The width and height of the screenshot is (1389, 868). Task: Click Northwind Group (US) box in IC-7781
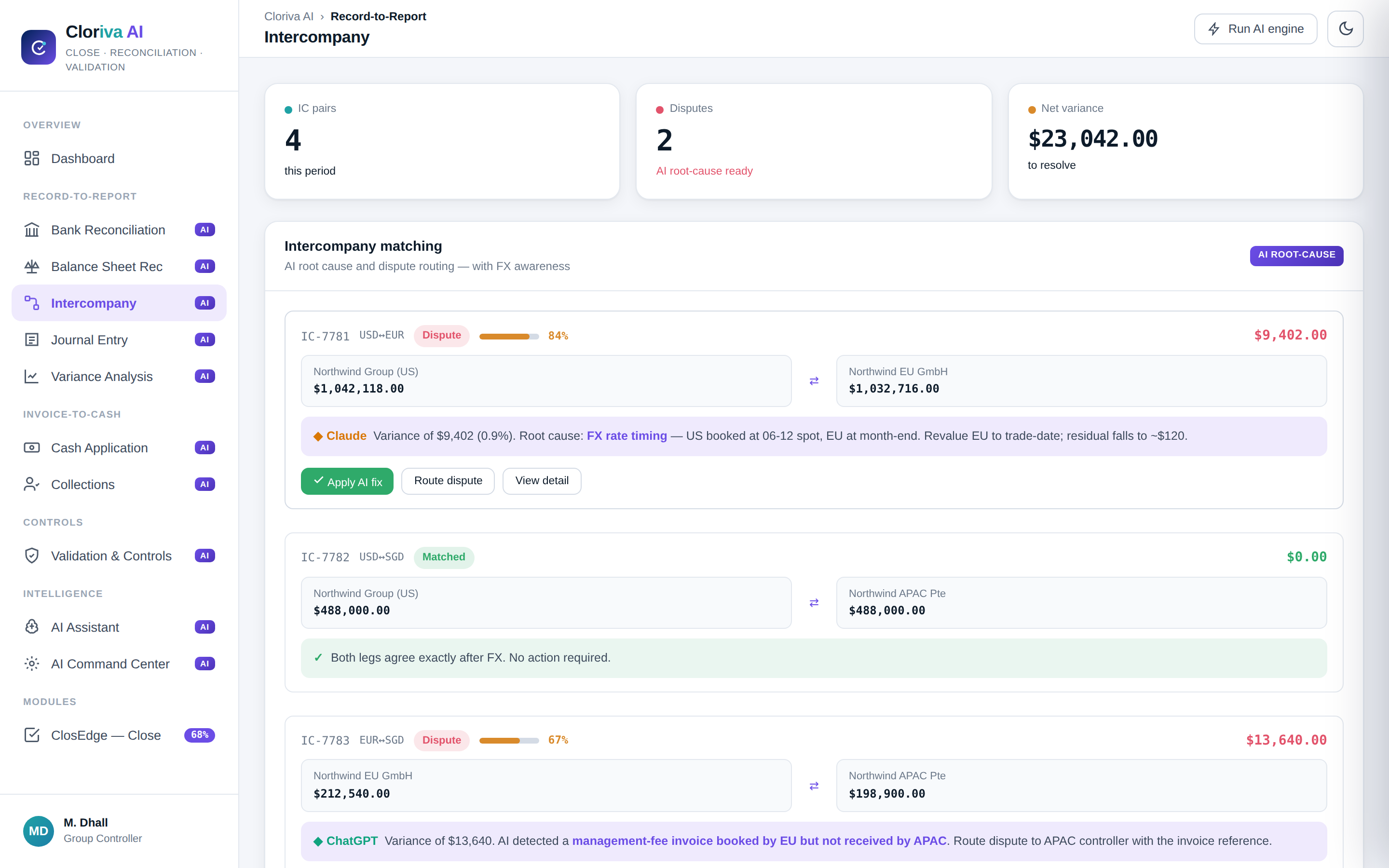pyautogui.click(x=546, y=381)
